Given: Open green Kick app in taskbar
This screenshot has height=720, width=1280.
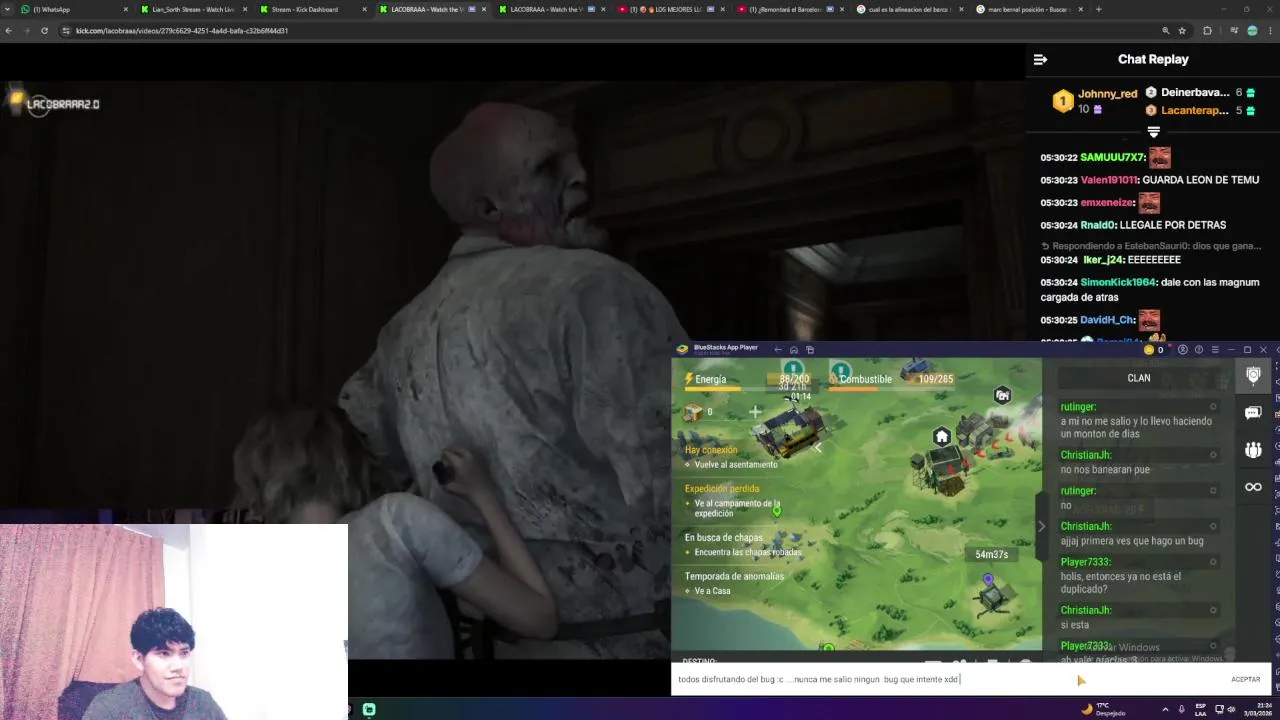Looking at the screenshot, I should (x=369, y=710).
